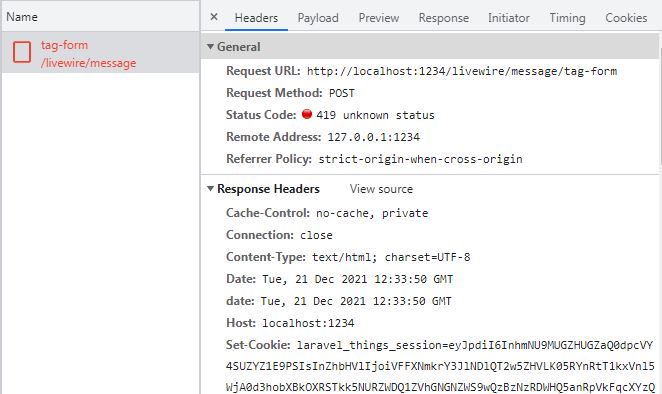662x394 pixels.
Task: Click the Connection value close
Action: click(316, 235)
